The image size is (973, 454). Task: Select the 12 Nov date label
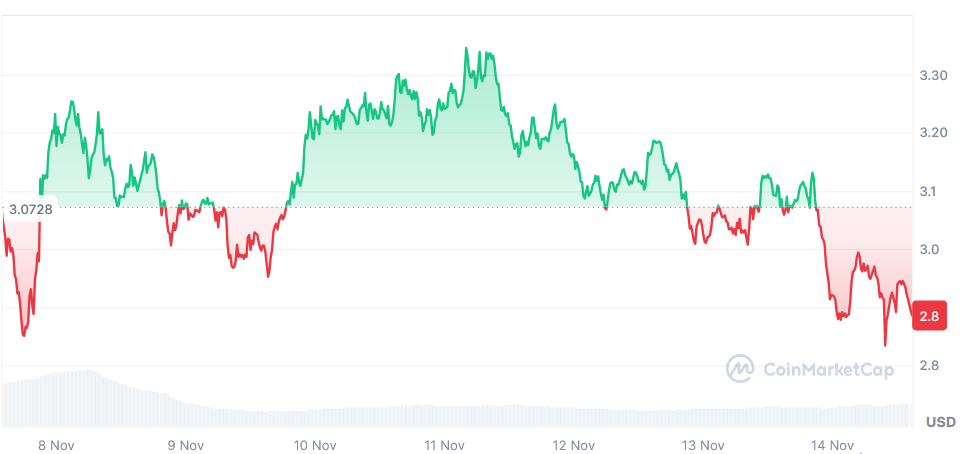(x=573, y=445)
